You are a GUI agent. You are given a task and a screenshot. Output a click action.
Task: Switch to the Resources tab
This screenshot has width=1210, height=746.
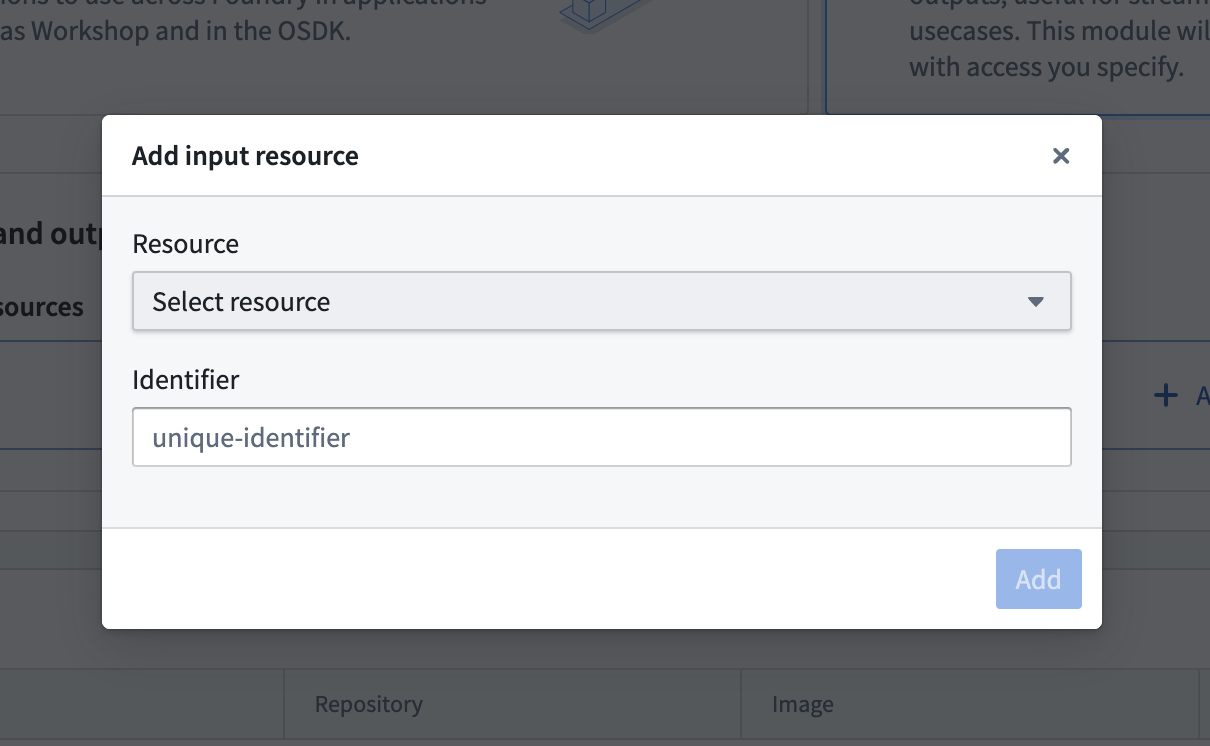[40, 307]
